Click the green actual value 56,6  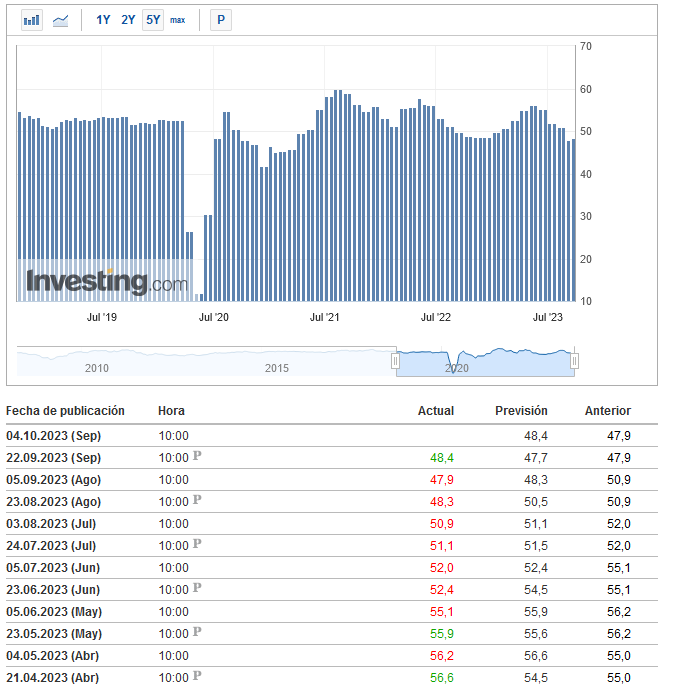[x=442, y=677]
